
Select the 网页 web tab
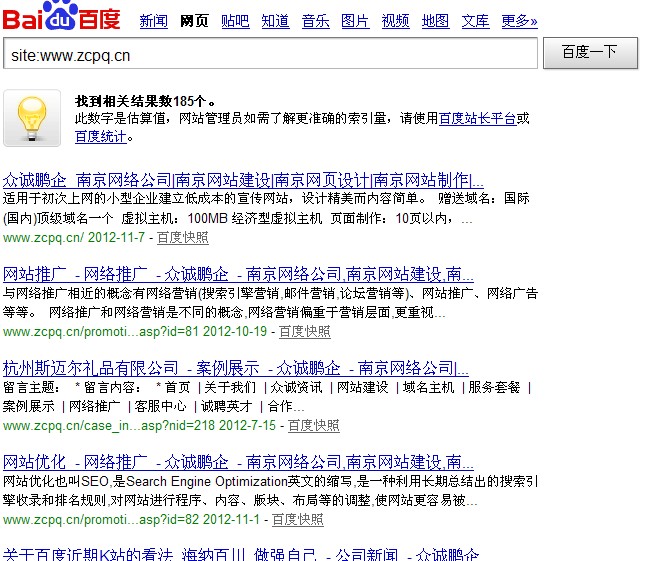point(194,21)
